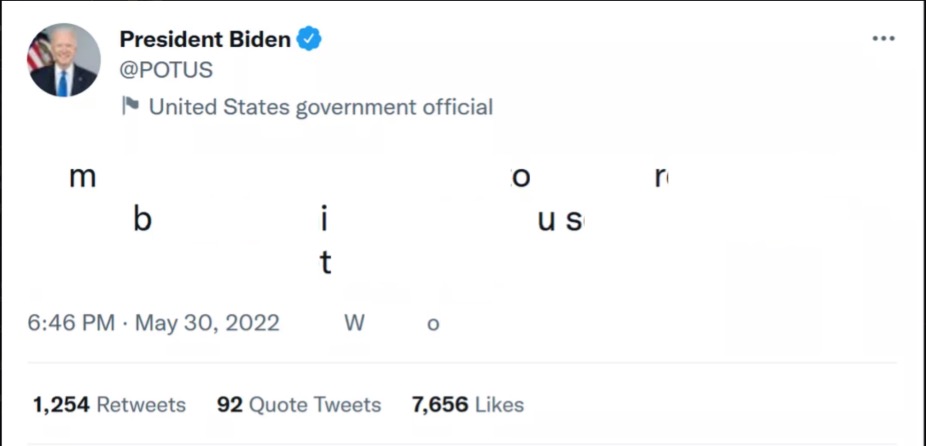Open President Biden's profile picture

pos(64,60)
